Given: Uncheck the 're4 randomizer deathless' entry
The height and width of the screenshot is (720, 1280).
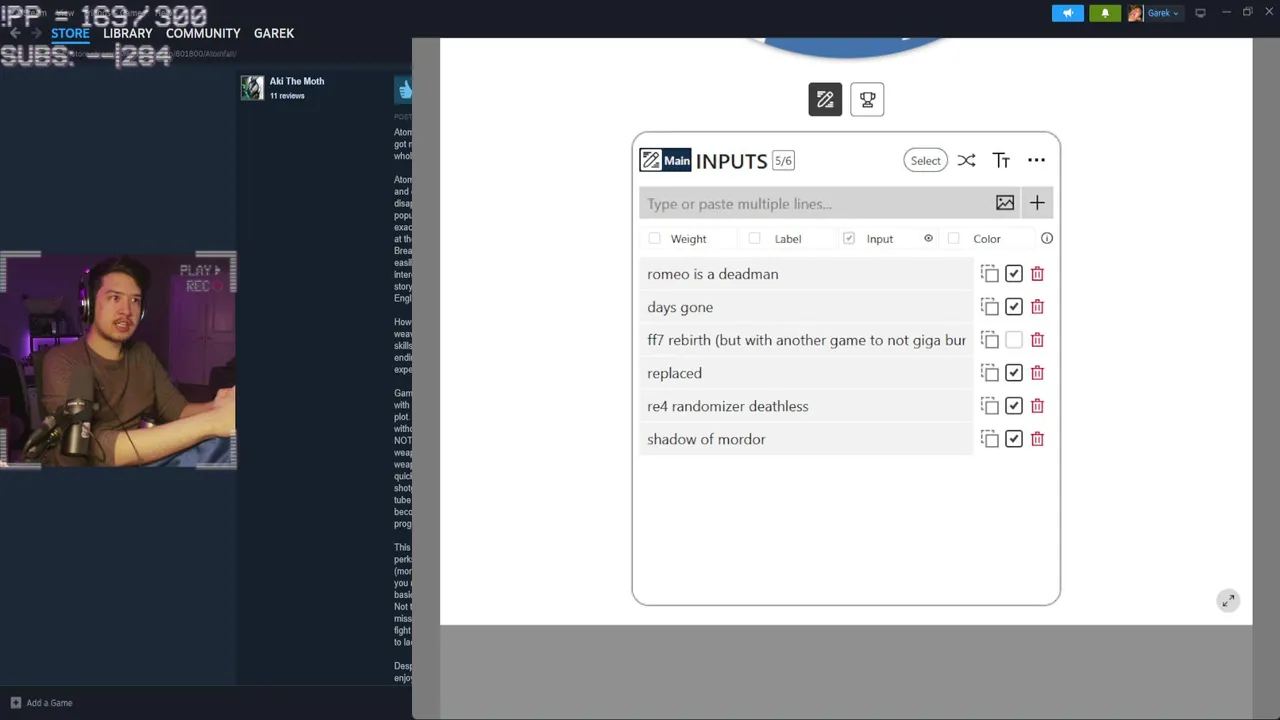Looking at the screenshot, I should pos(1014,406).
